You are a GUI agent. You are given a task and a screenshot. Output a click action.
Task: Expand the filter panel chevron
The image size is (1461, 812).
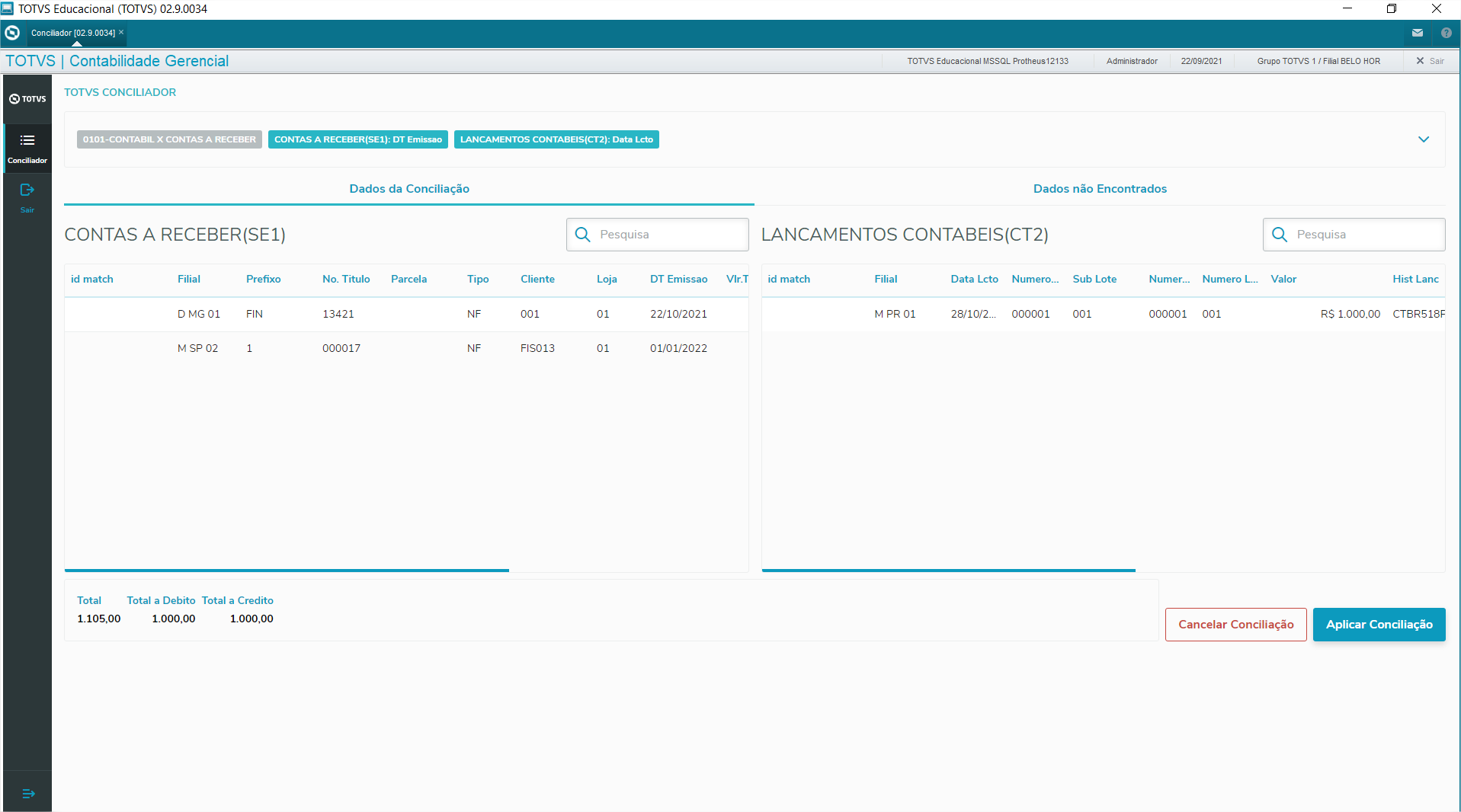click(1424, 139)
